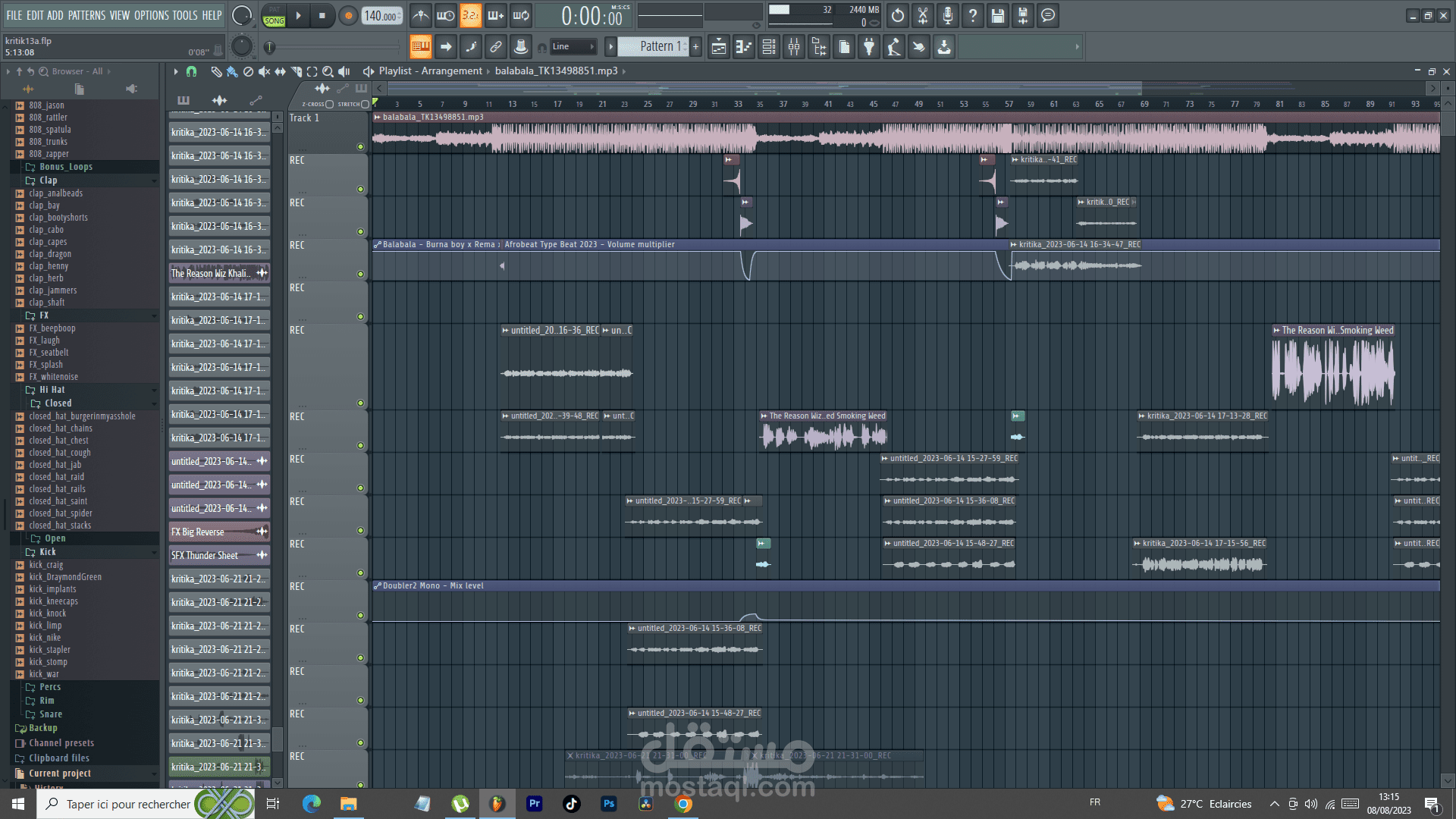Click the Save project floppy icon

pyautogui.click(x=997, y=15)
